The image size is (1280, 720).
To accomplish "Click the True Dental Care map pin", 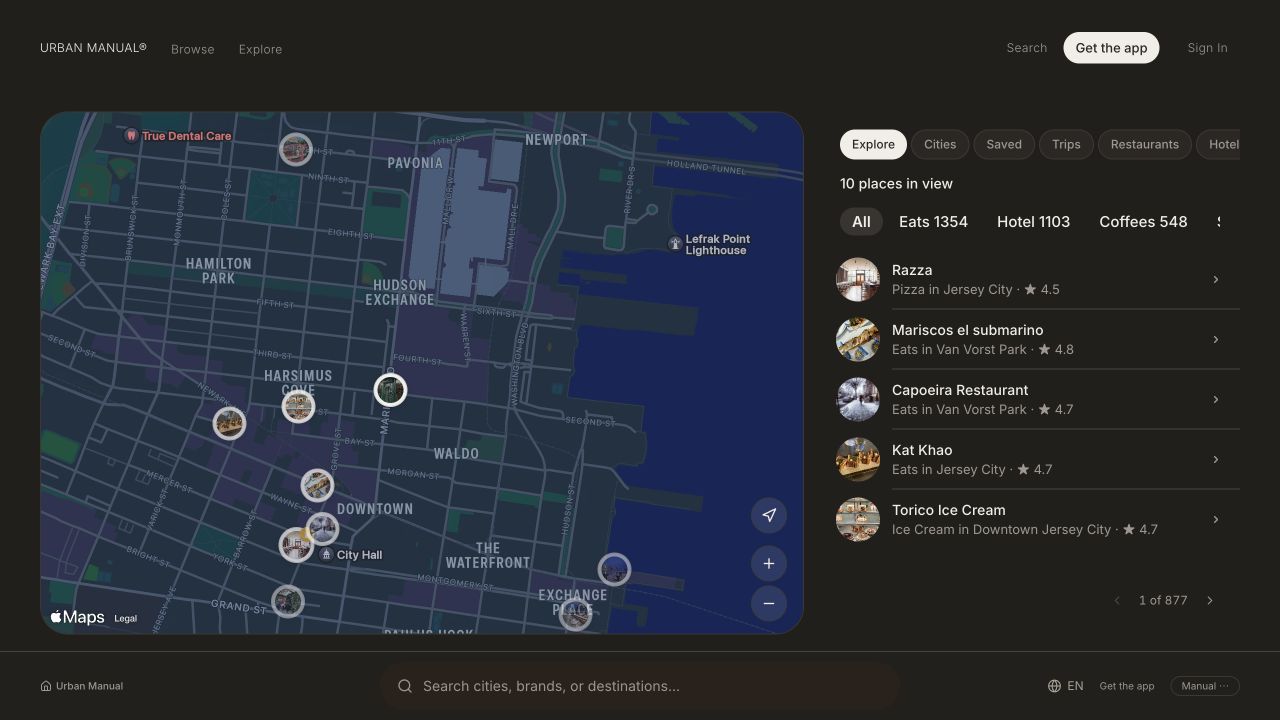I will point(131,135).
